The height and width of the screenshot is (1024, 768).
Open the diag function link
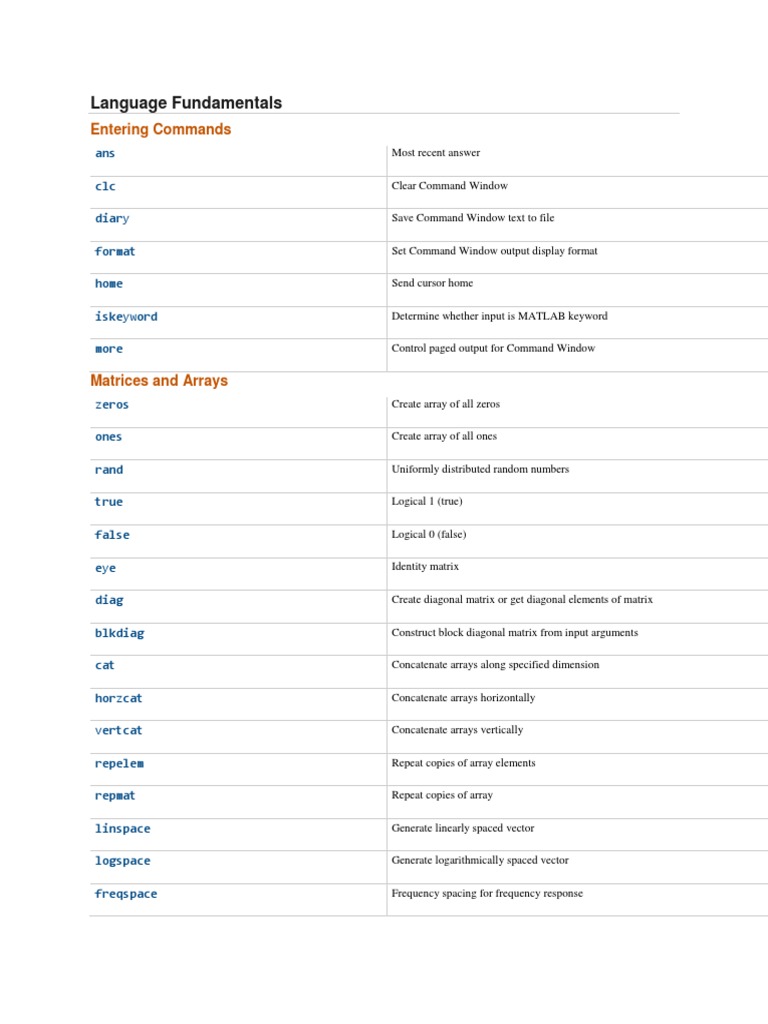coord(109,601)
